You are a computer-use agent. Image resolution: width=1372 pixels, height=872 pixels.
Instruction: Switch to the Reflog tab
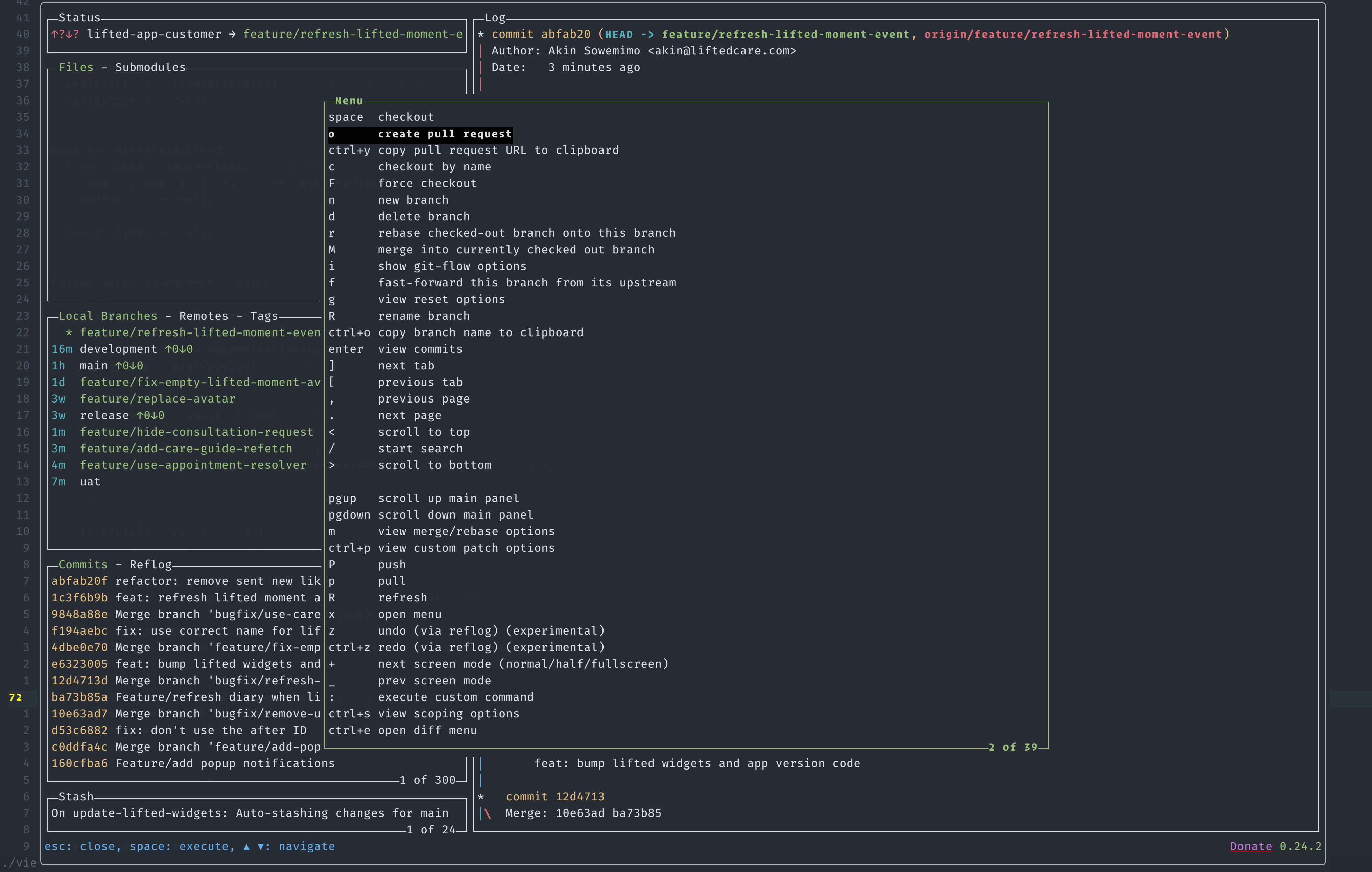click(x=150, y=564)
